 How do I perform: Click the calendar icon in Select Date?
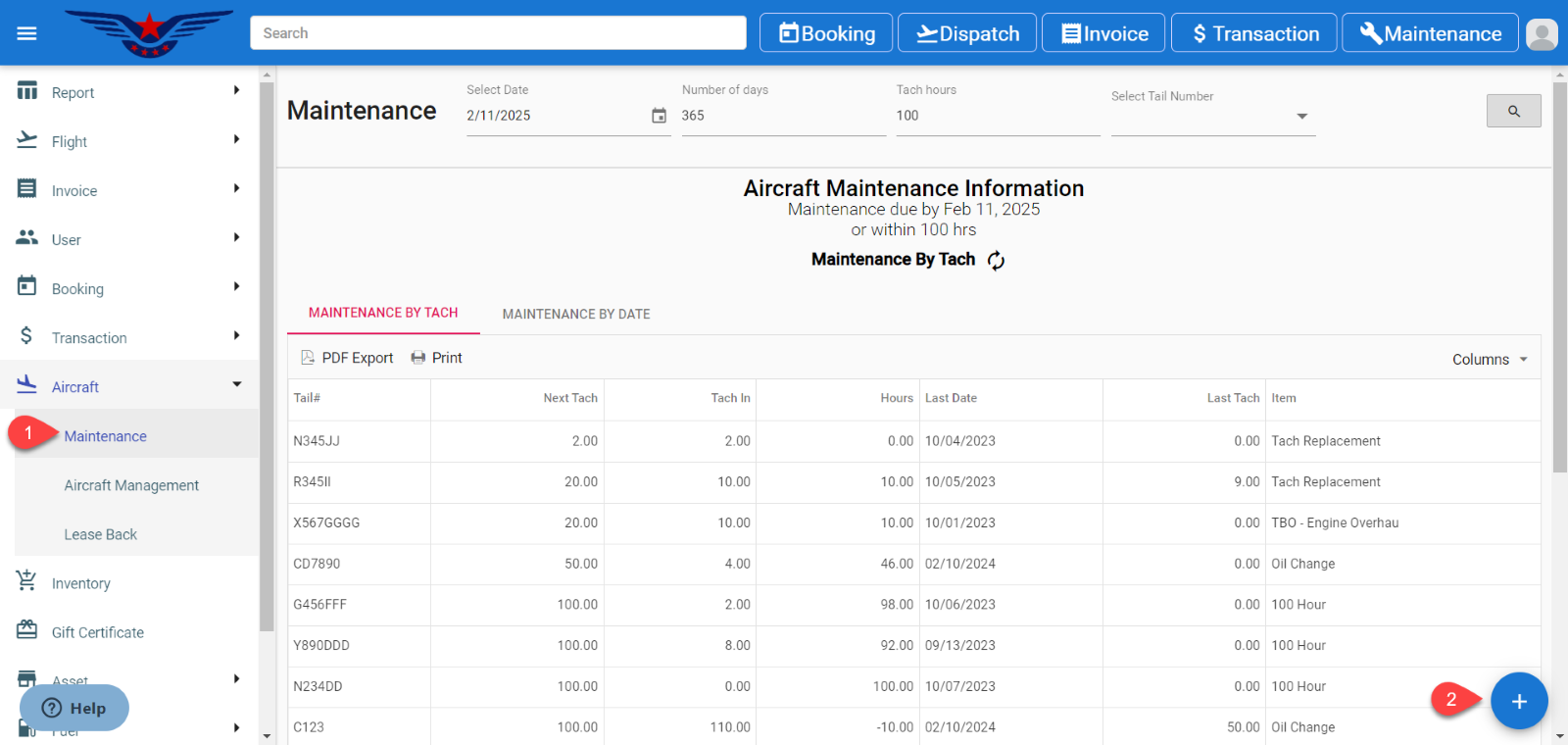tap(660, 116)
